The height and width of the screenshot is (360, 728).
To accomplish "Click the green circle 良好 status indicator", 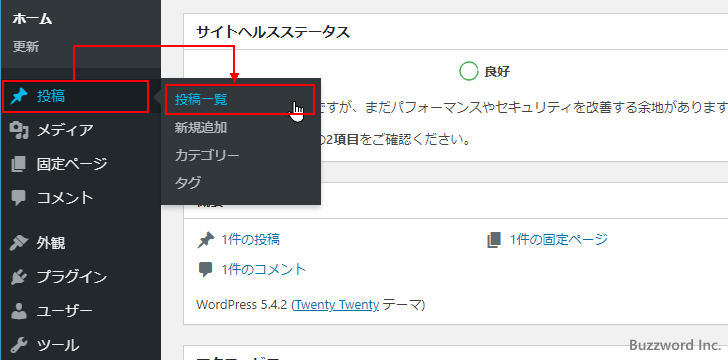I will pos(468,72).
